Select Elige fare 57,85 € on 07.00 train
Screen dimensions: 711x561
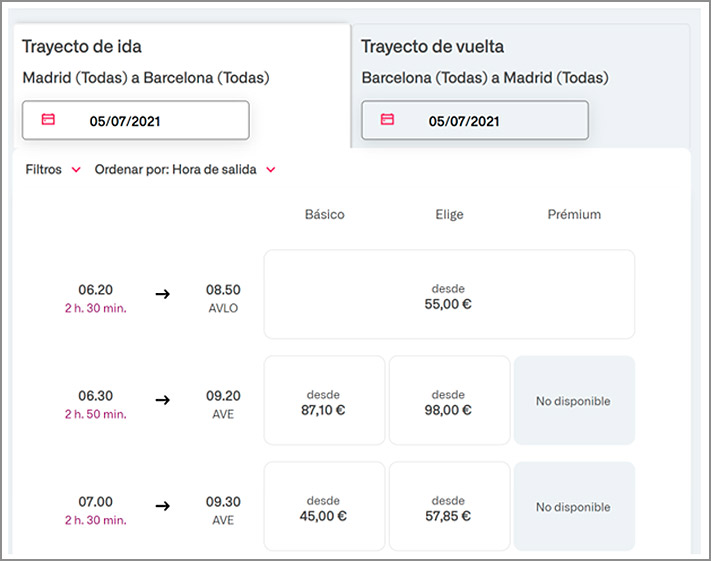(448, 507)
